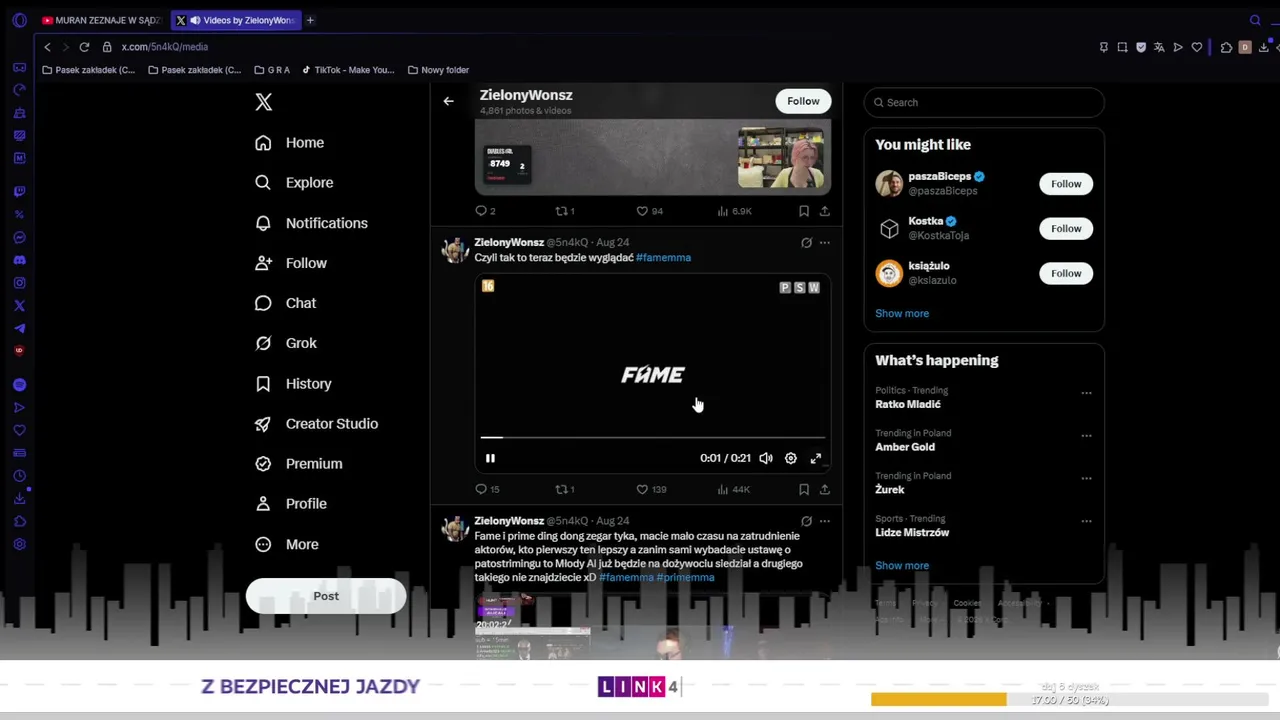
Task: Click the browser back arrow
Action: click(x=47, y=47)
